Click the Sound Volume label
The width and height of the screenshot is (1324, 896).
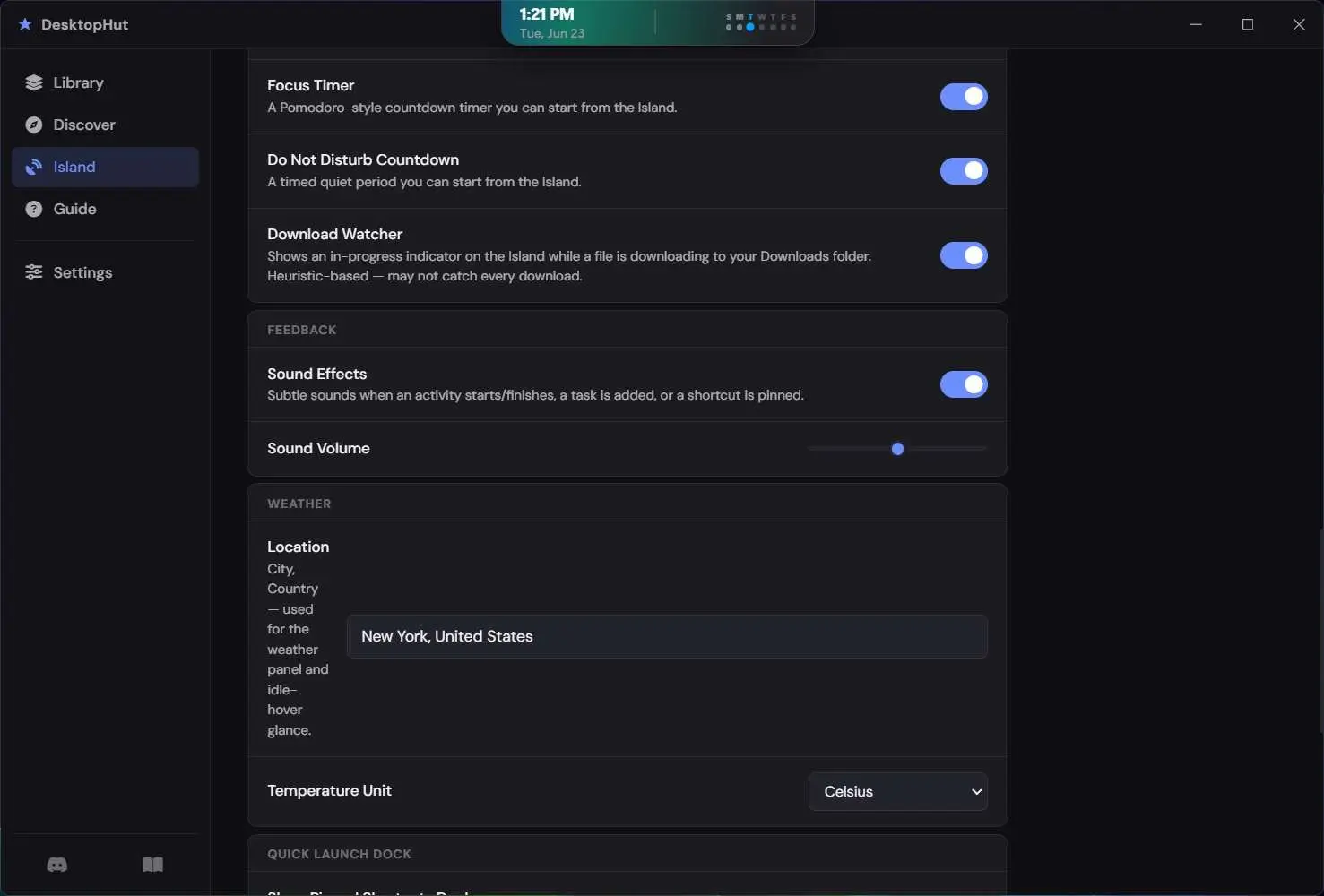tap(318, 448)
